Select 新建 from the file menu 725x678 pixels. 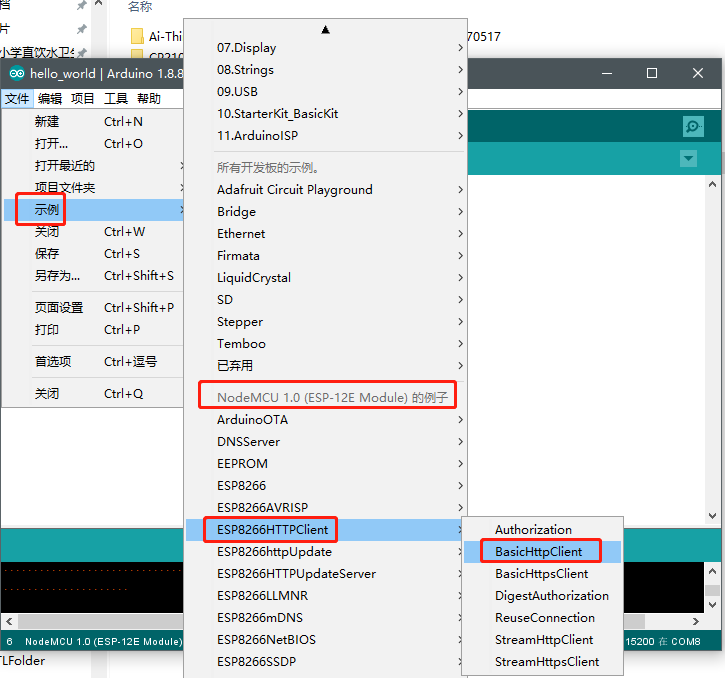(x=93, y=122)
